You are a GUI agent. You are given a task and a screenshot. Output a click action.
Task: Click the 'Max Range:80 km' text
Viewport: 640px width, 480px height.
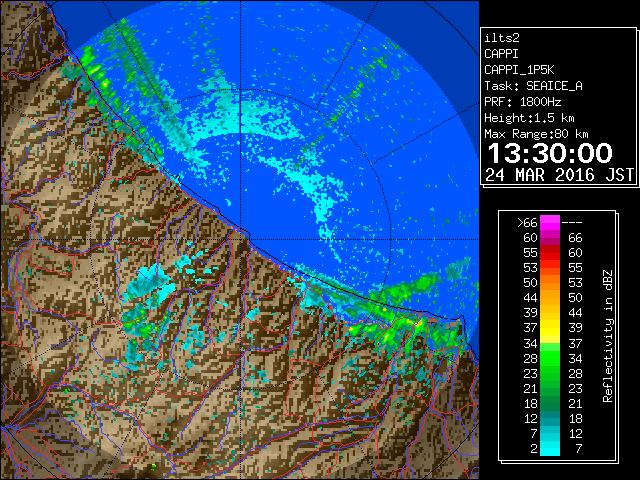pyautogui.click(x=536, y=134)
